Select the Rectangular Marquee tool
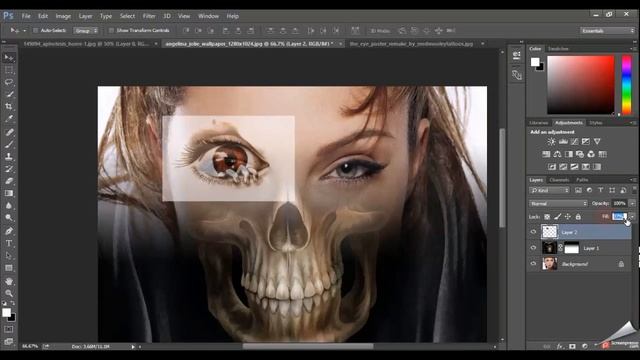The width and height of the screenshot is (640, 360). [9, 70]
